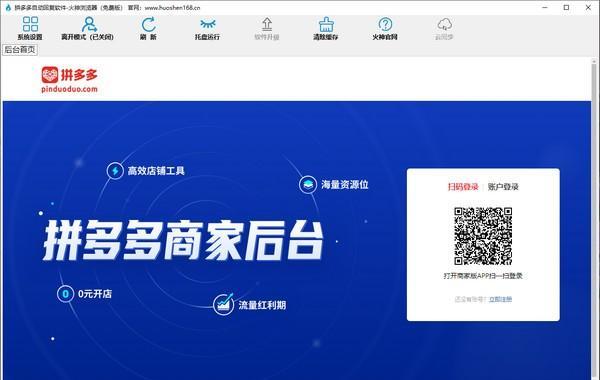600x380 pixels.
Task: Switch to the 后台首页 tab
Action: pyautogui.click(x=20, y=50)
